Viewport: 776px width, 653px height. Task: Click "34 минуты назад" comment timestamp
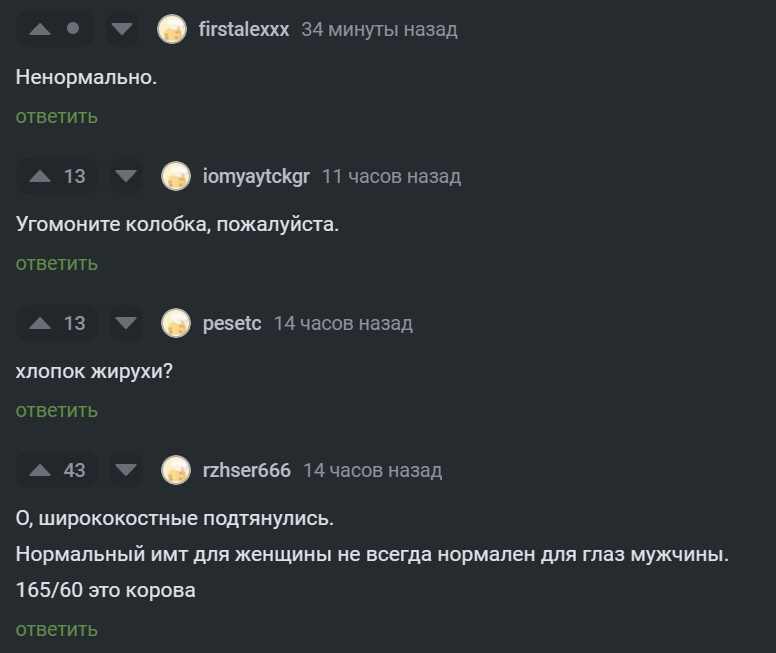(x=379, y=30)
